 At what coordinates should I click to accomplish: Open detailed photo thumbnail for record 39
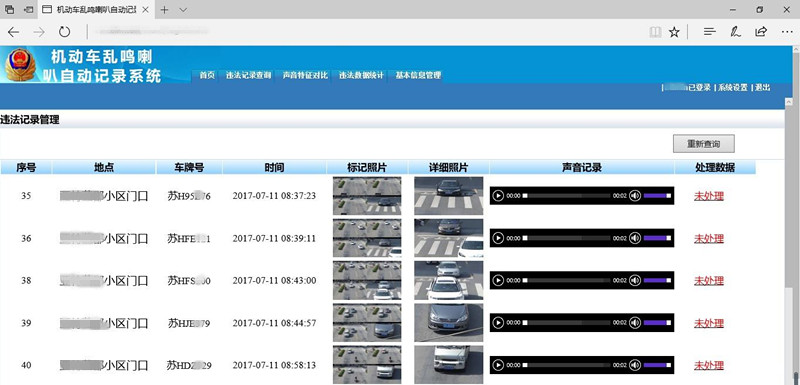pyautogui.click(x=448, y=323)
